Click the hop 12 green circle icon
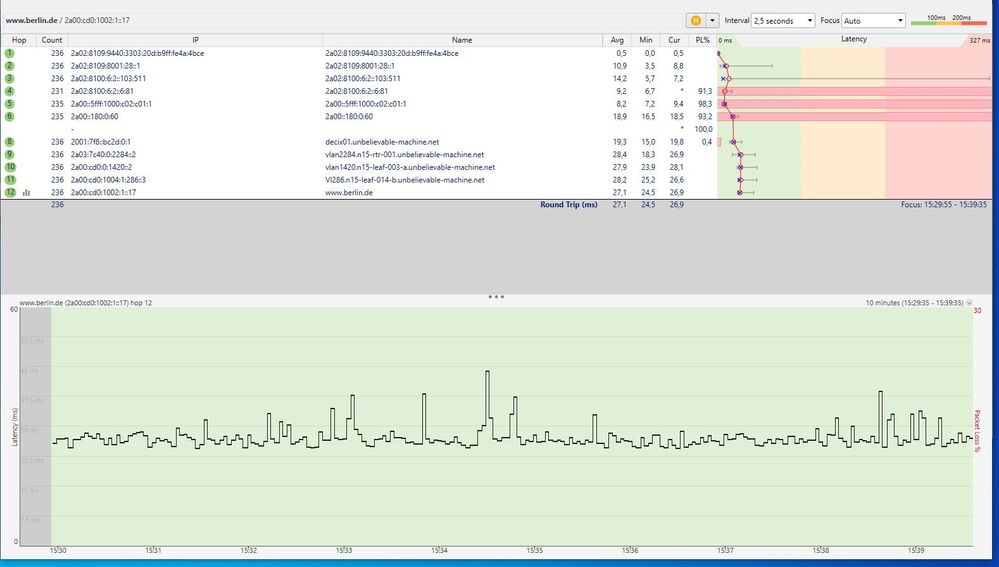The width and height of the screenshot is (999, 567). coord(10,192)
